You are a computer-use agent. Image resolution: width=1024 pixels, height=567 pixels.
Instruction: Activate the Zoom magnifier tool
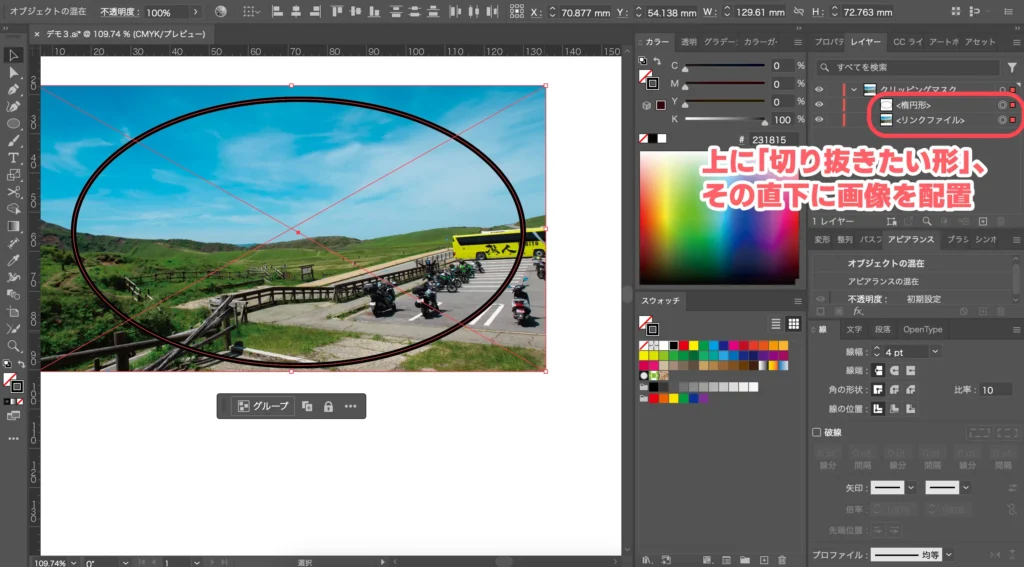tap(14, 345)
